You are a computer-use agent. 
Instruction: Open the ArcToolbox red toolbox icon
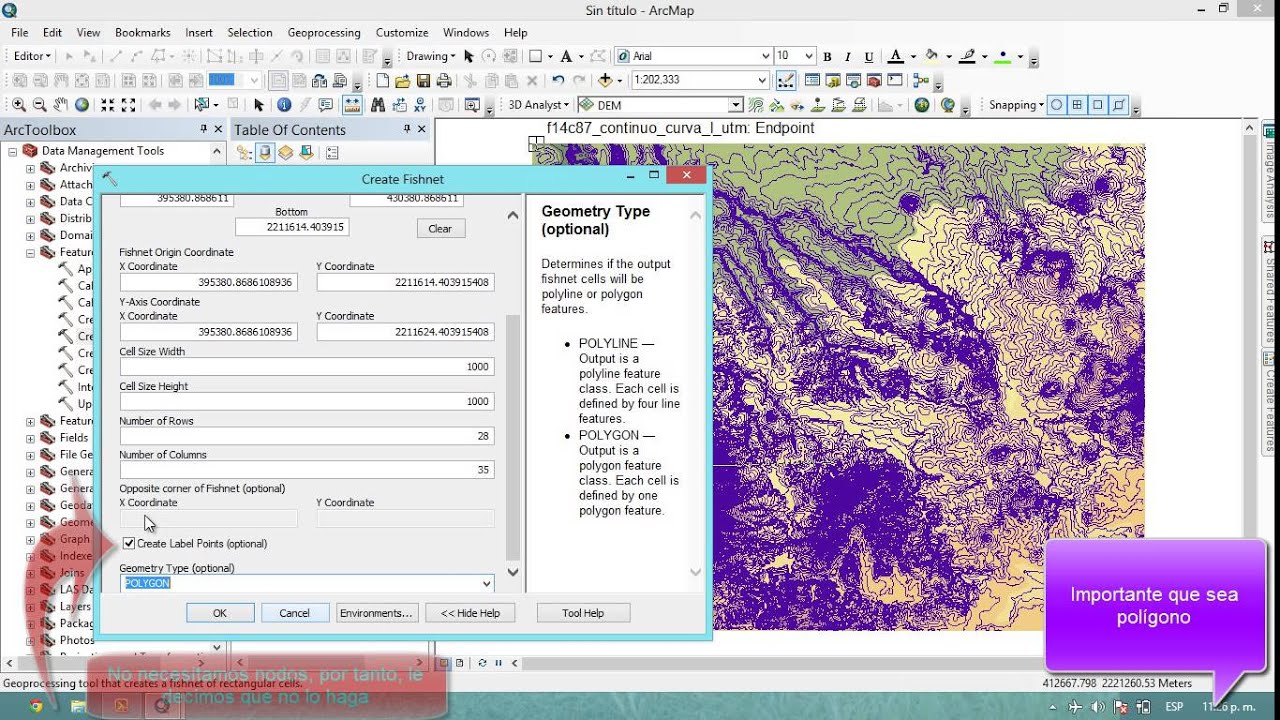tap(874, 80)
